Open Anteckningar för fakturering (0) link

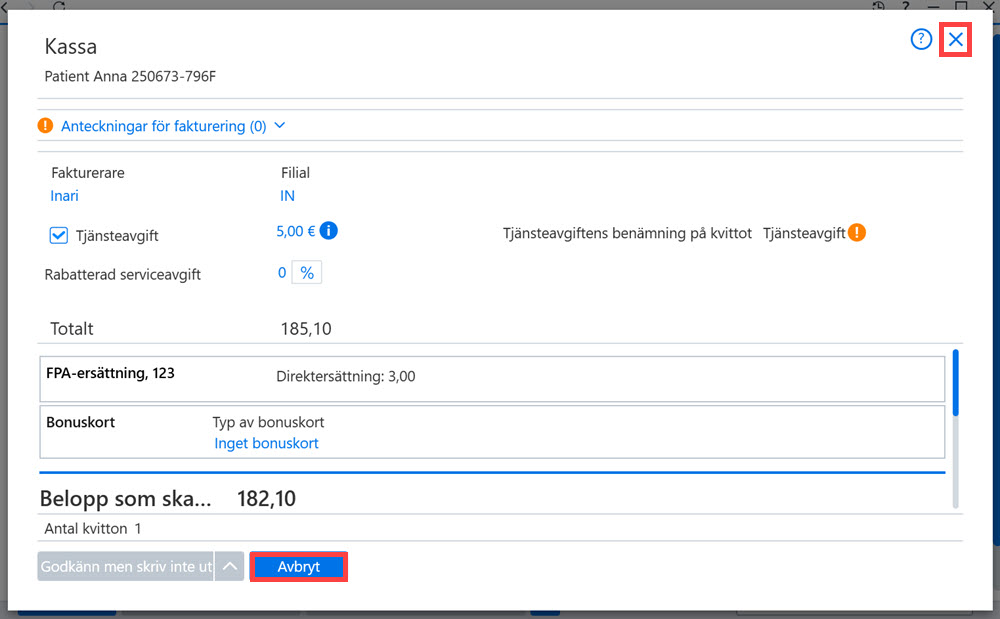(163, 126)
